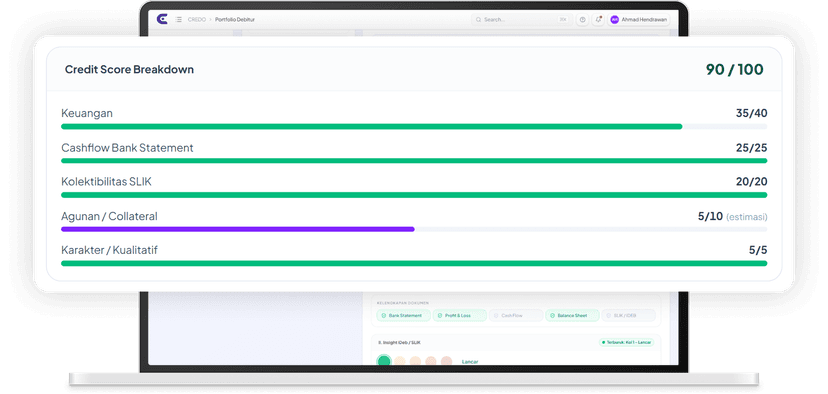Click the Kolektibilitas SLIK progress bar
Viewport: 828px width, 394px height.
coord(414,195)
